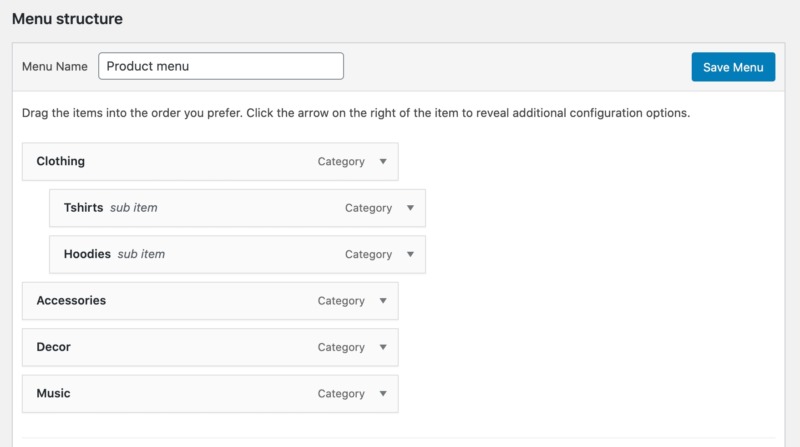Click the Category type label on Accessories
This screenshot has width=800, height=447.
[341, 301]
